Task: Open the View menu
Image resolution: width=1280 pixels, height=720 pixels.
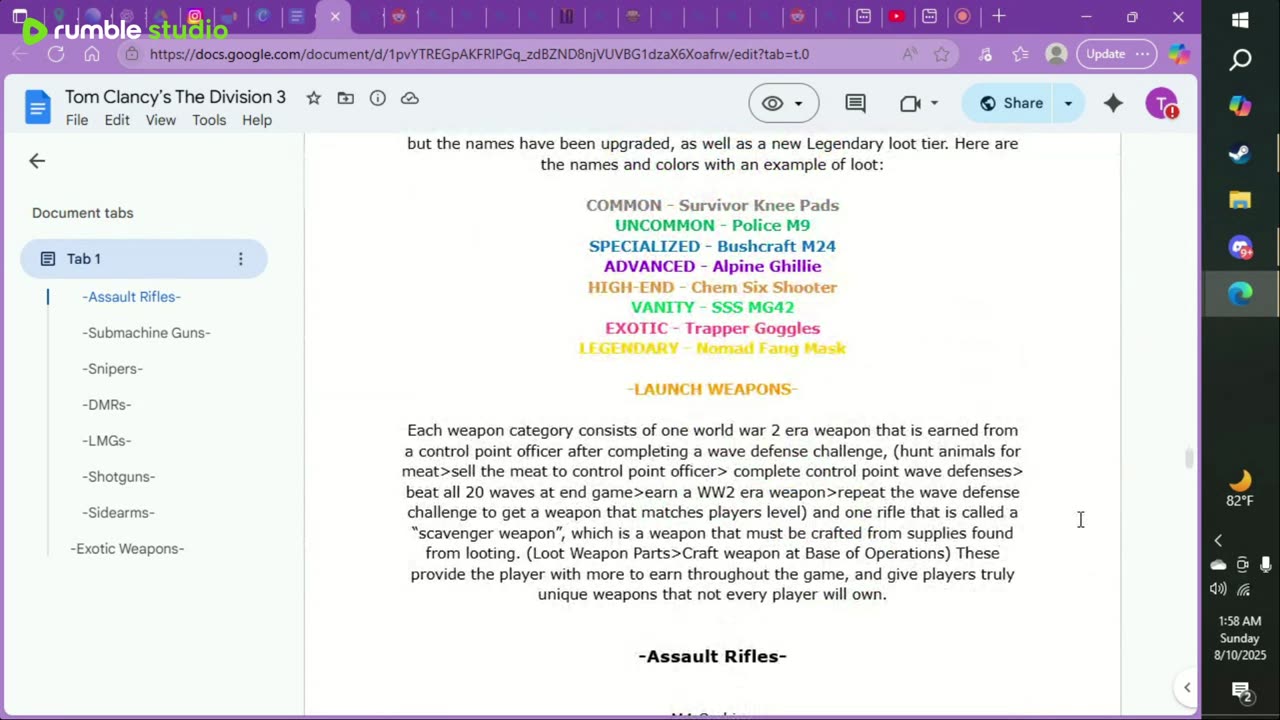Action: point(161,120)
